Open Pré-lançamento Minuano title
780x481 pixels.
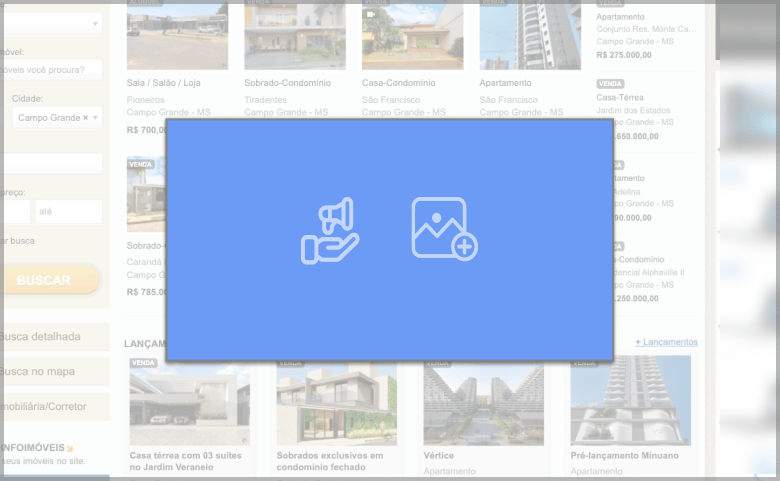coord(624,456)
